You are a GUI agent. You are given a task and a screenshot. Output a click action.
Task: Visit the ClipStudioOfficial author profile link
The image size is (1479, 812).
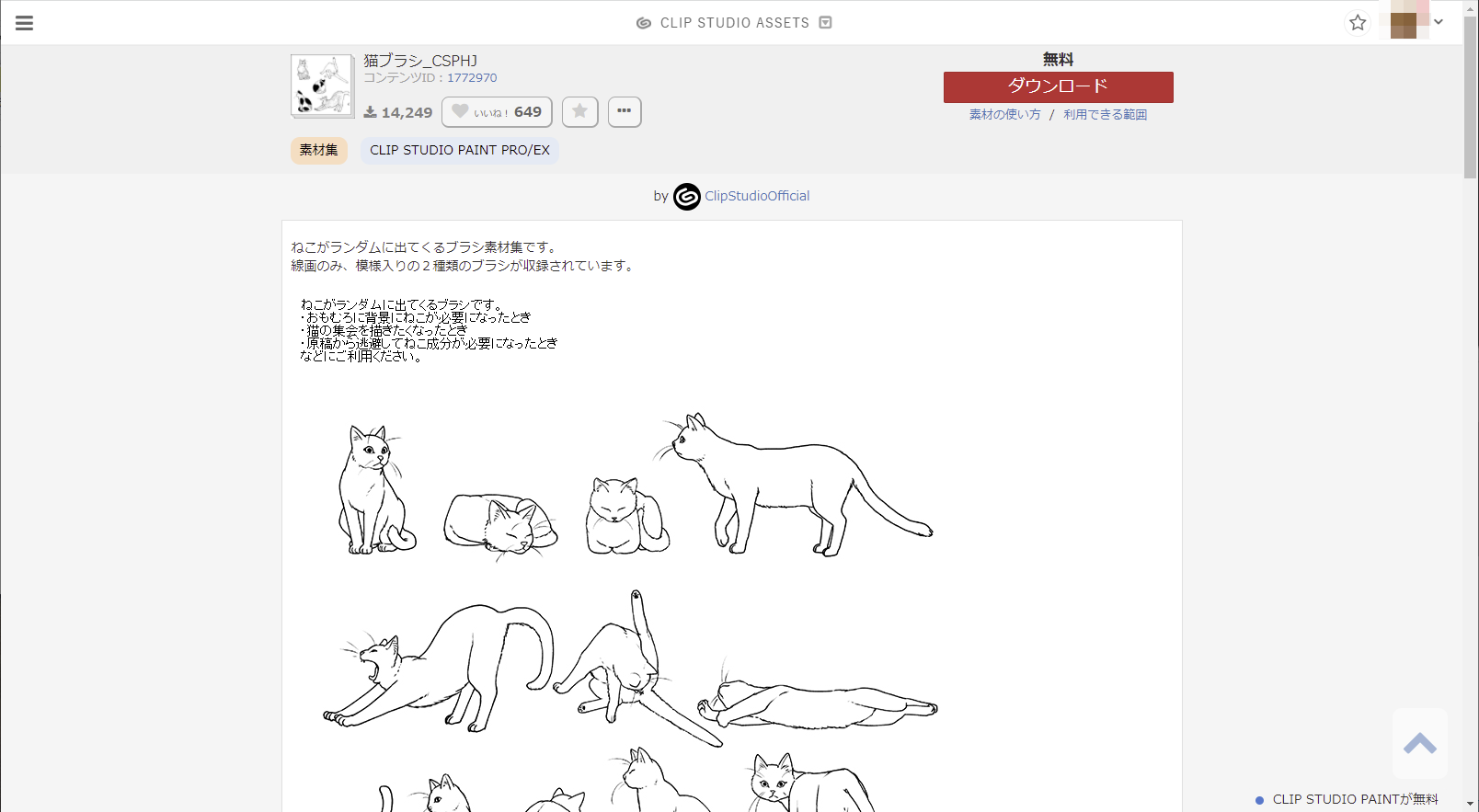(757, 196)
